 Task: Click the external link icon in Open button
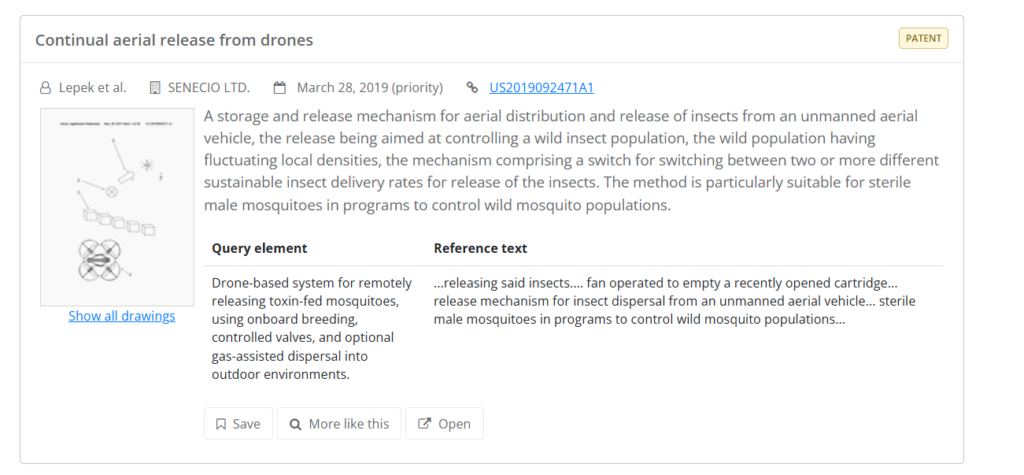[x=424, y=424]
